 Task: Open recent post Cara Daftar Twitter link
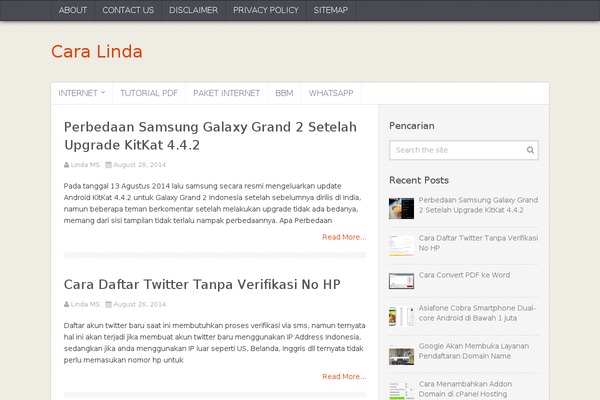(x=478, y=243)
